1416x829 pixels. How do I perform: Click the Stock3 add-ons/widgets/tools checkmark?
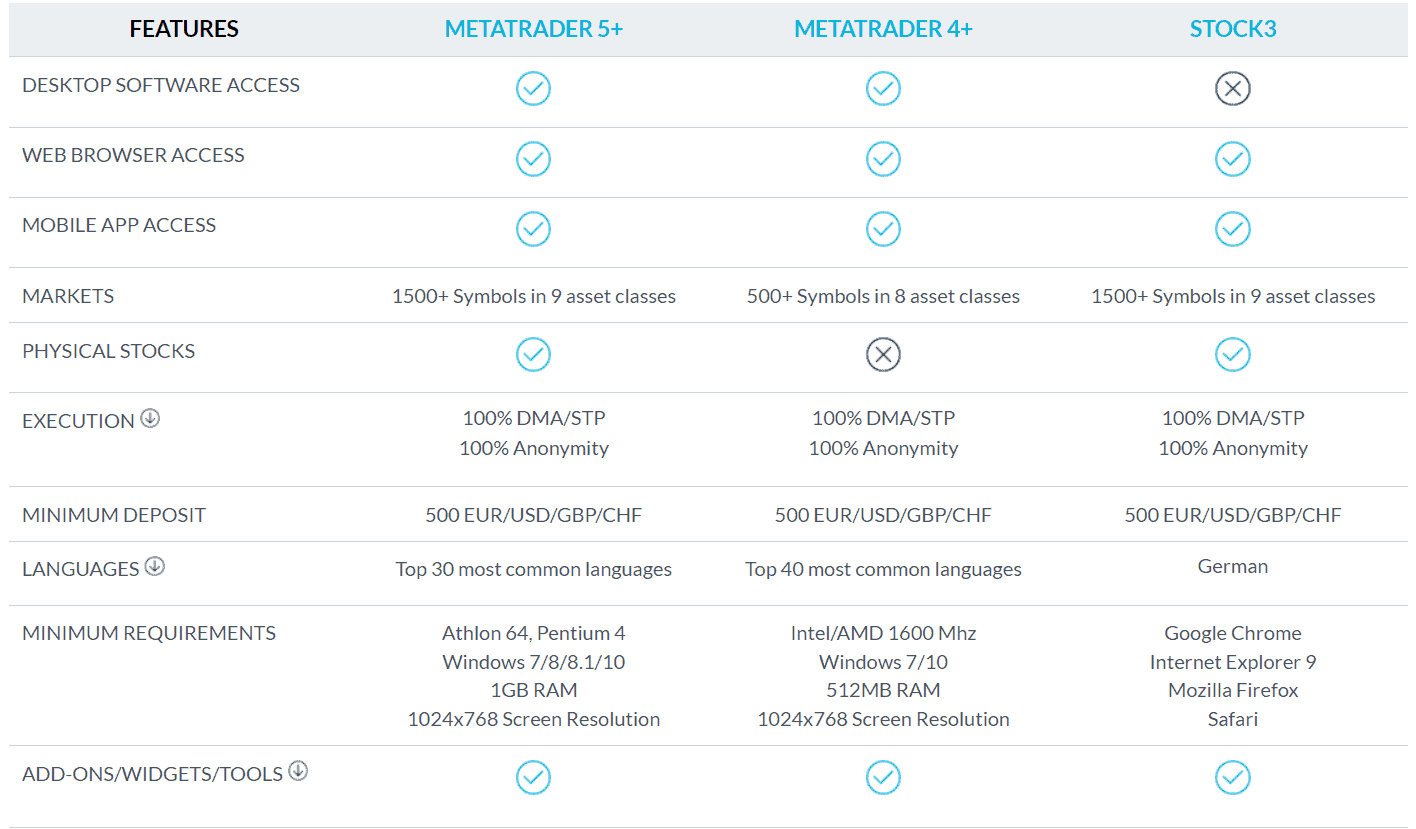(x=1233, y=777)
